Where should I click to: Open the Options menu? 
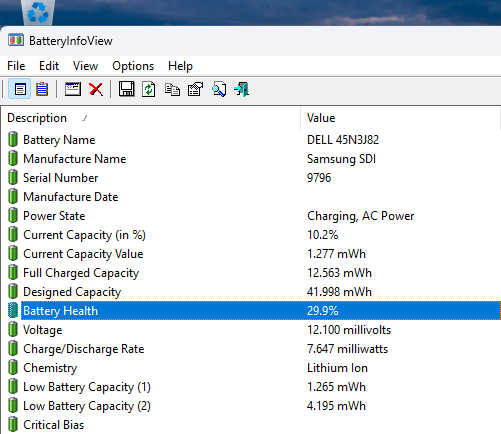(133, 66)
